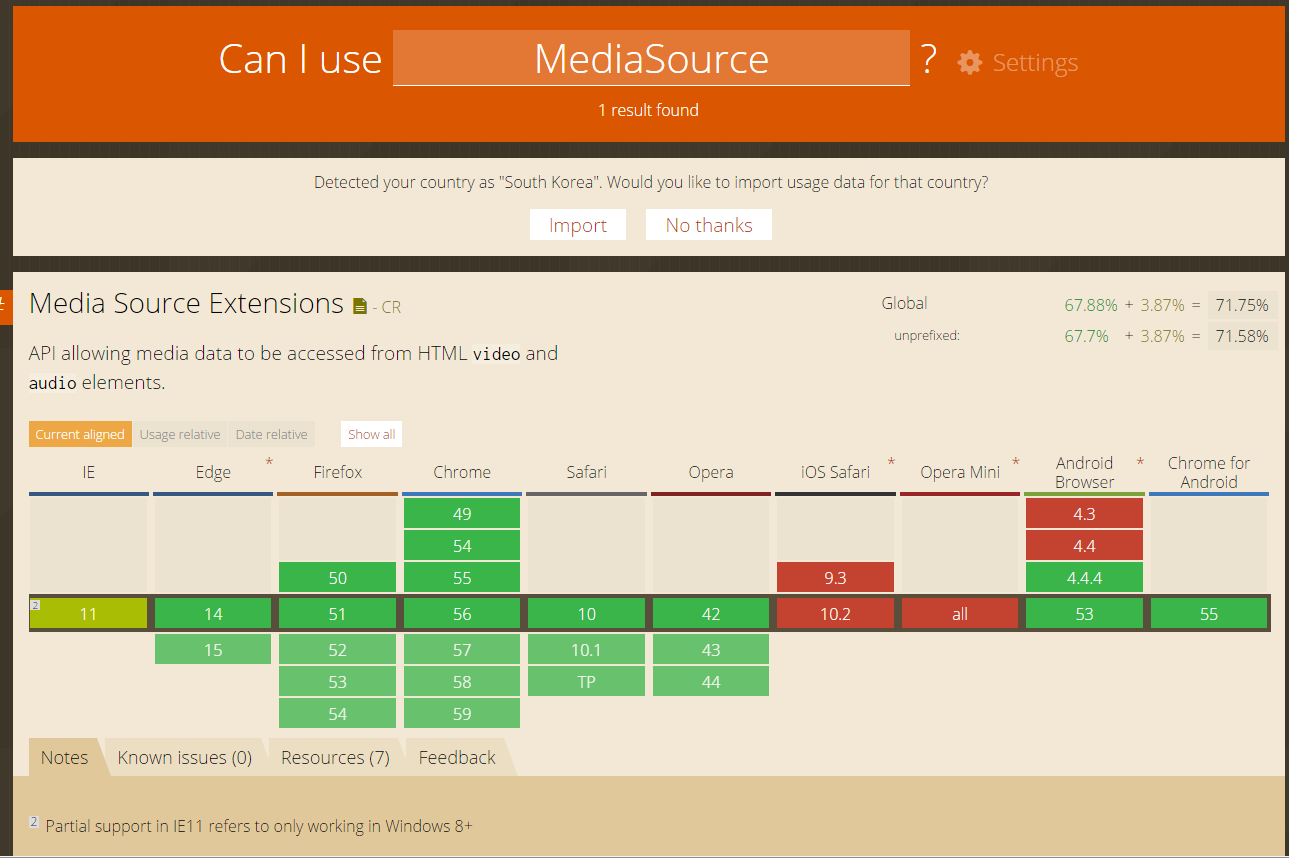
Task: Select the Chrome 59 cell
Action: (462, 714)
